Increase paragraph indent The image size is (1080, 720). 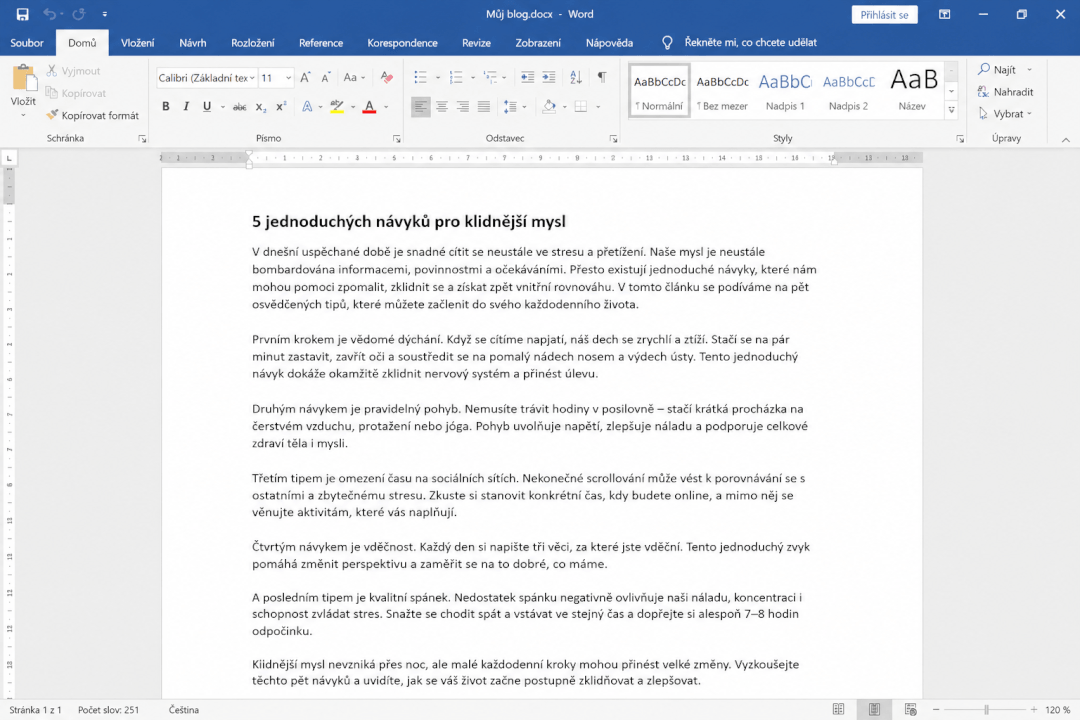549,77
